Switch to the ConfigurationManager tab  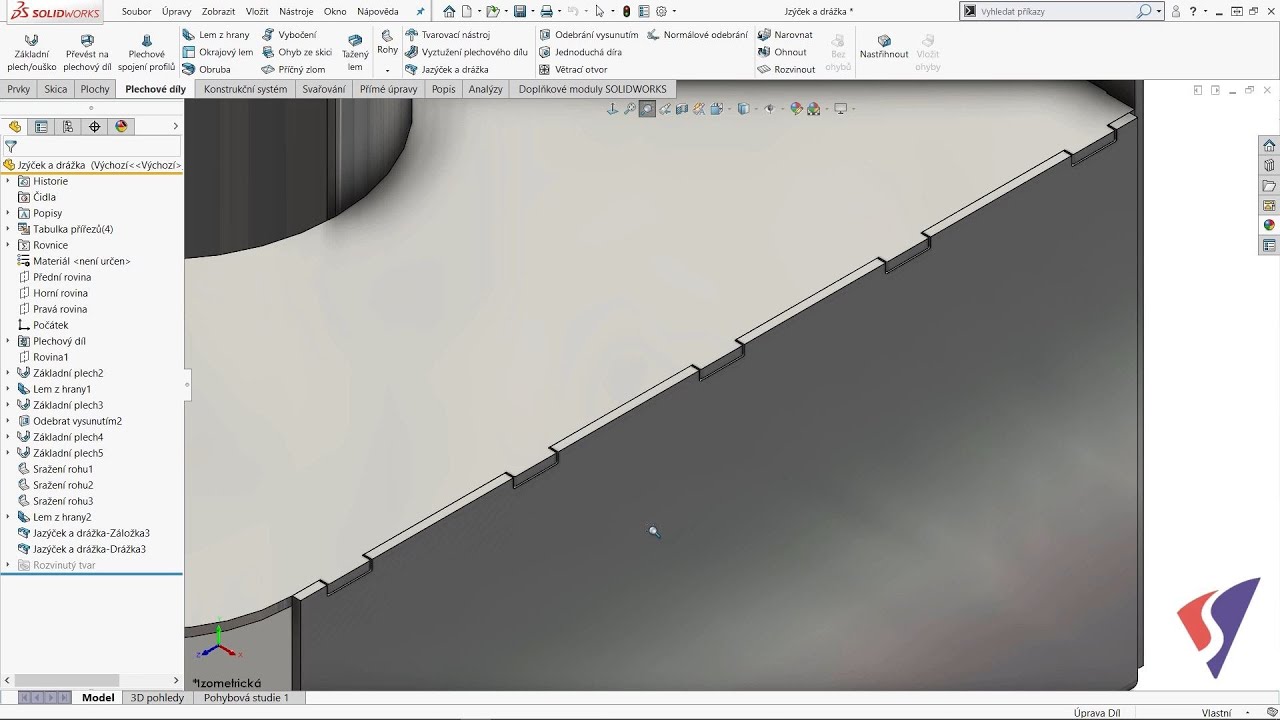68,127
